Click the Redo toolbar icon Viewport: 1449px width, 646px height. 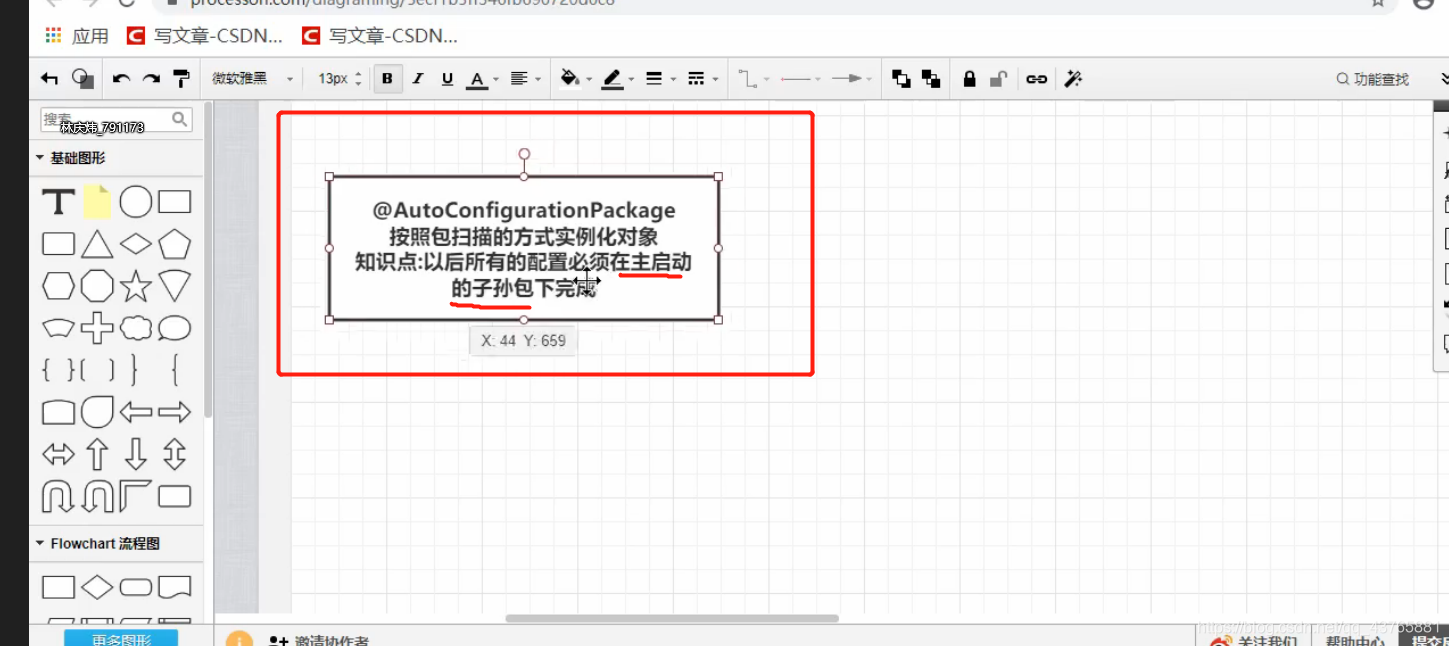[x=151, y=79]
